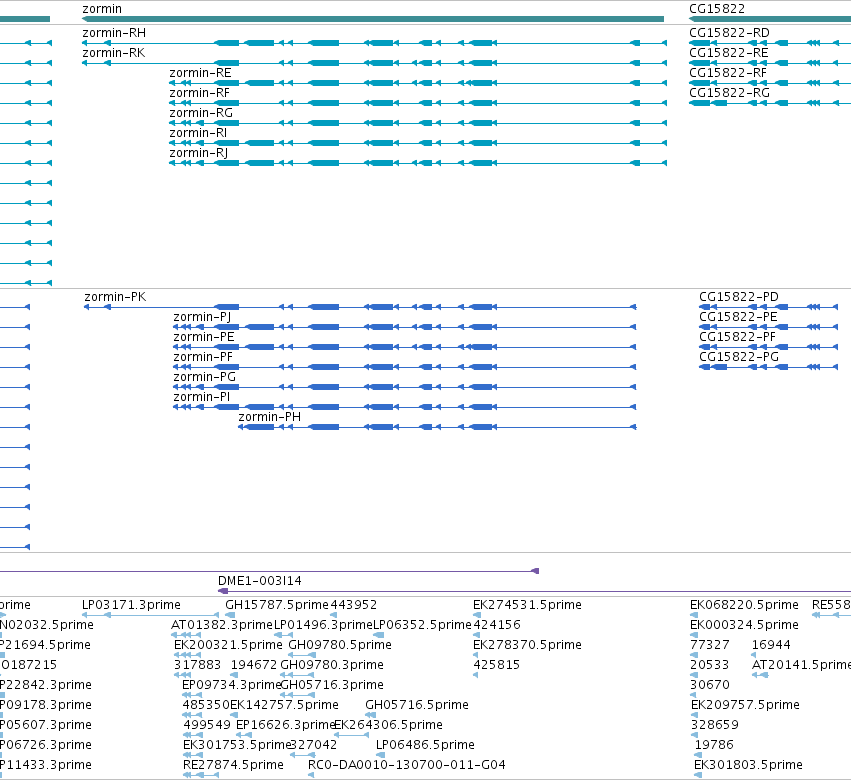Click the zormin-PK protein label
The image size is (851, 780).
115,297
